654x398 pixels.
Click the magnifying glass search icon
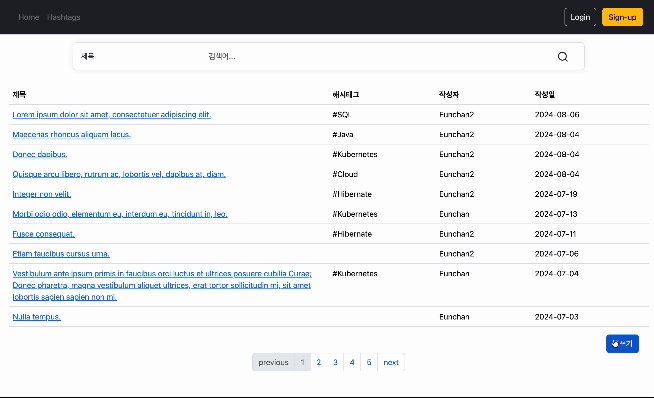coord(563,57)
